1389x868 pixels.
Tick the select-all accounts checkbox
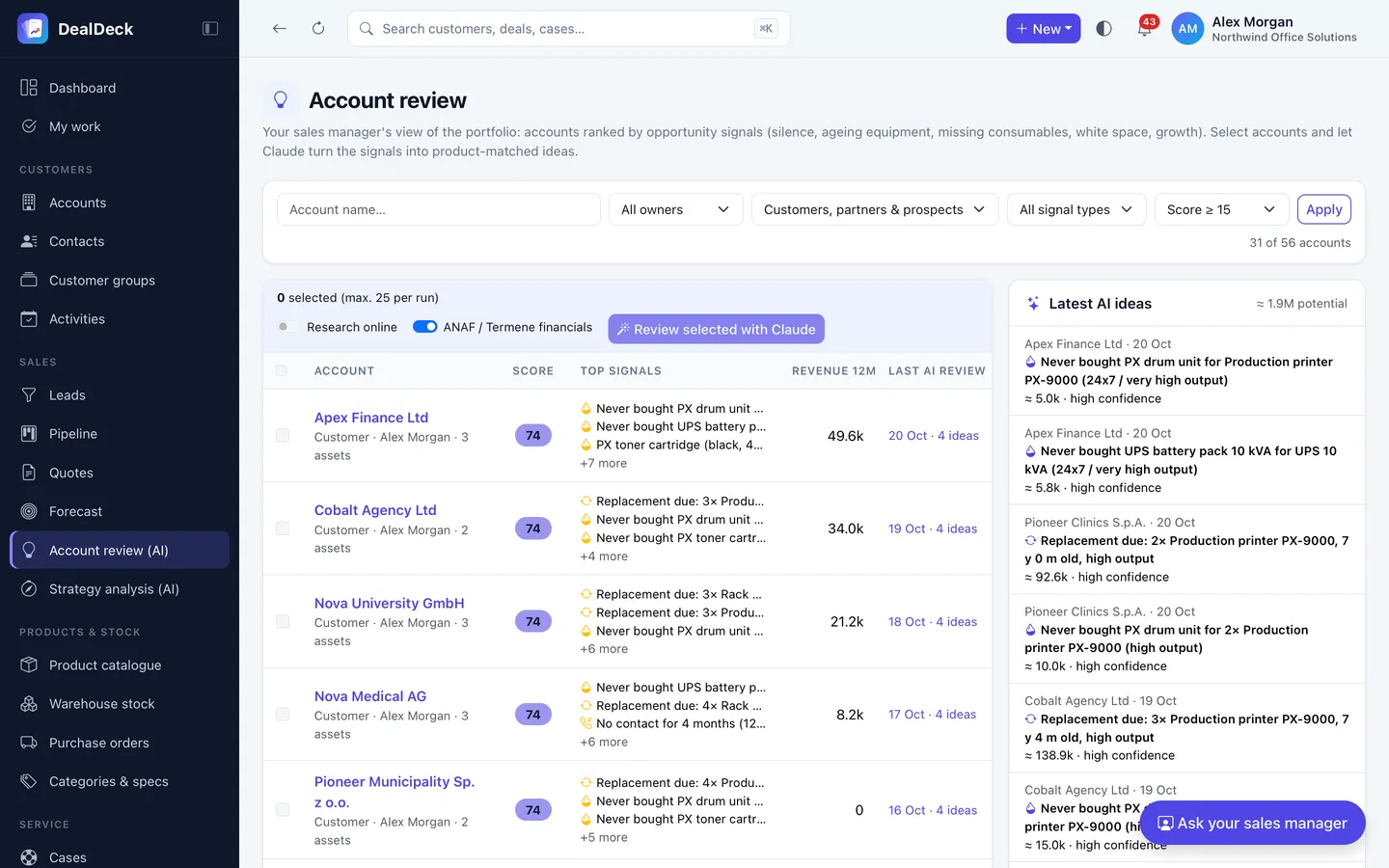tap(282, 370)
